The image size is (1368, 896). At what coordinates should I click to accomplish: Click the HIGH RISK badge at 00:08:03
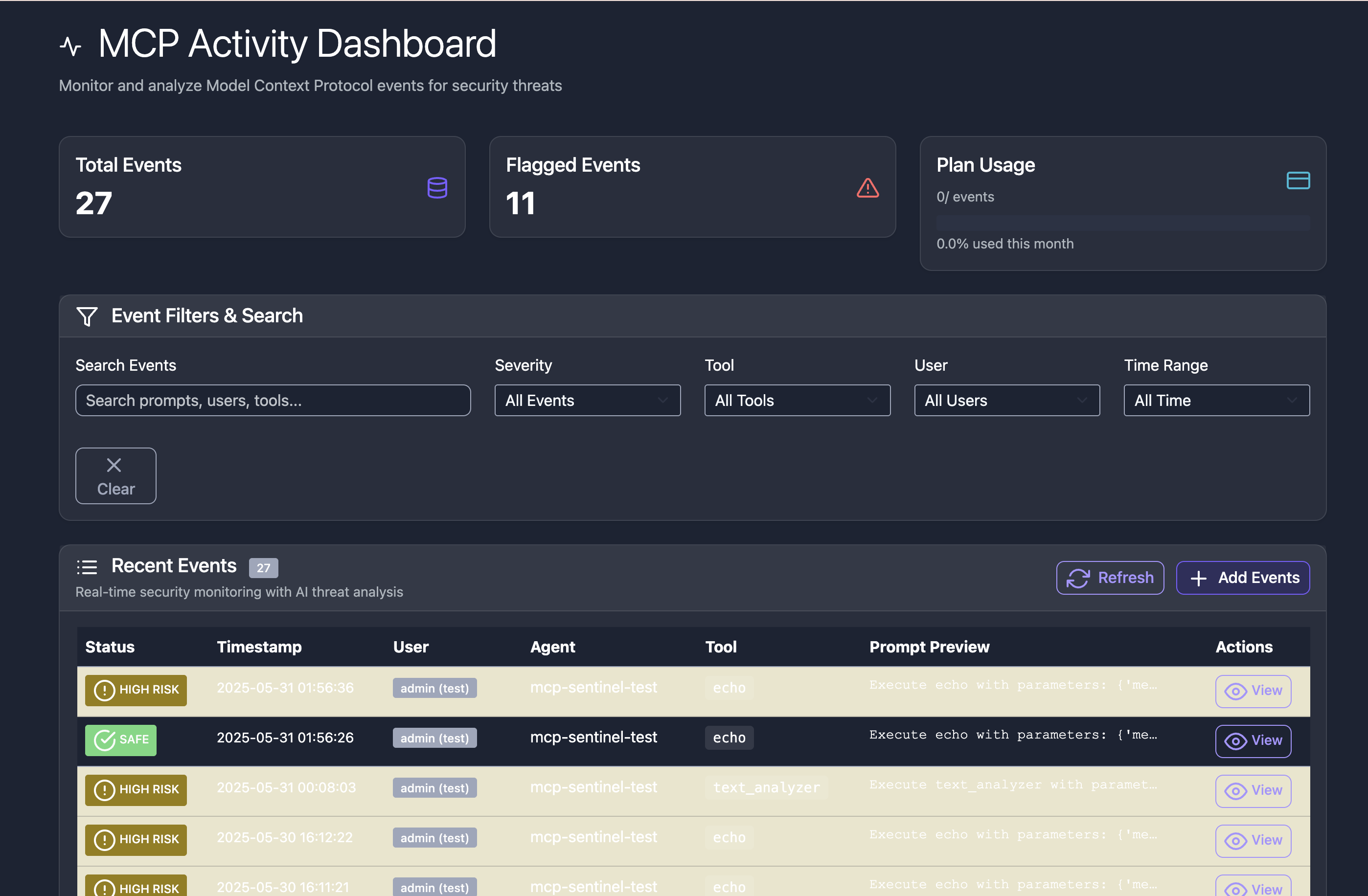pyautogui.click(x=136, y=790)
